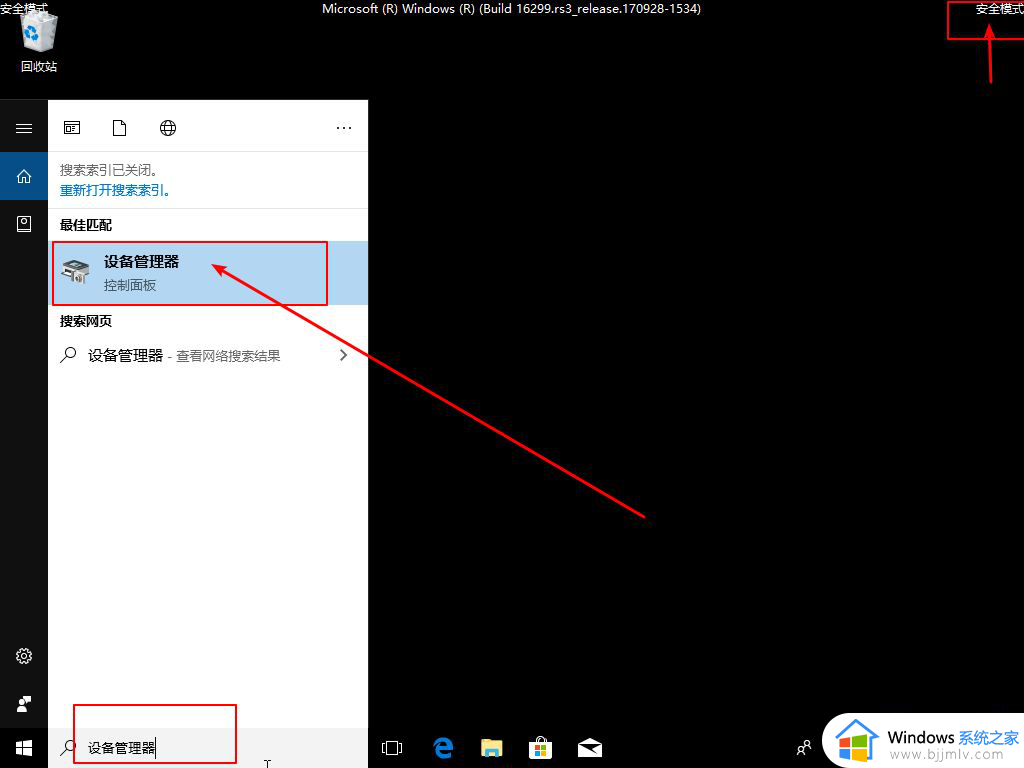This screenshot has height=768, width=1024.
Task: Click the 搜索网页 section heading
Action: [86, 321]
